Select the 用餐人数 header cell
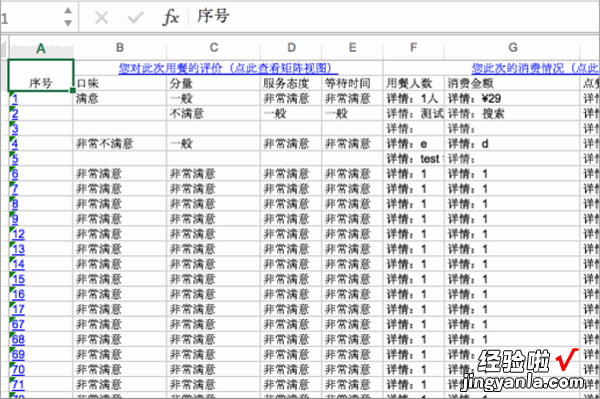The image size is (600, 399). [414, 83]
